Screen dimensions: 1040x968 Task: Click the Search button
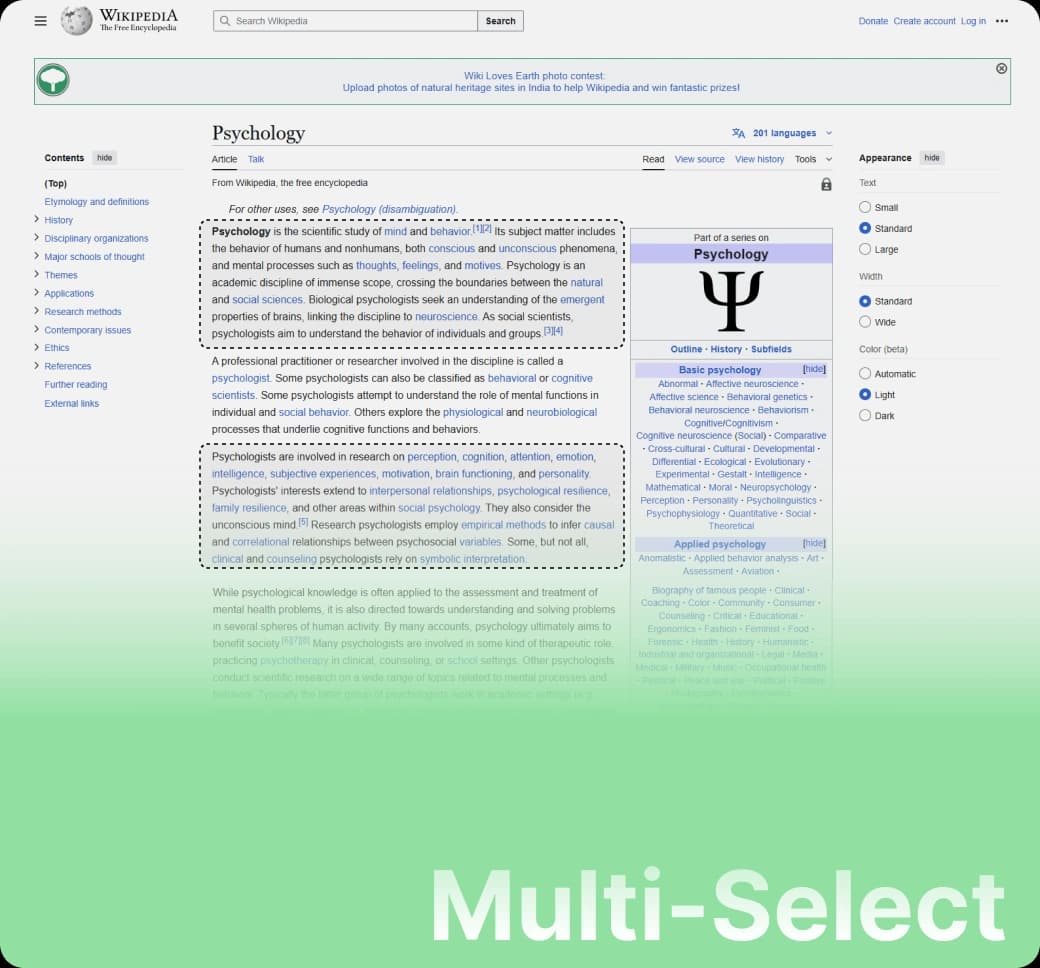pos(500,21)
